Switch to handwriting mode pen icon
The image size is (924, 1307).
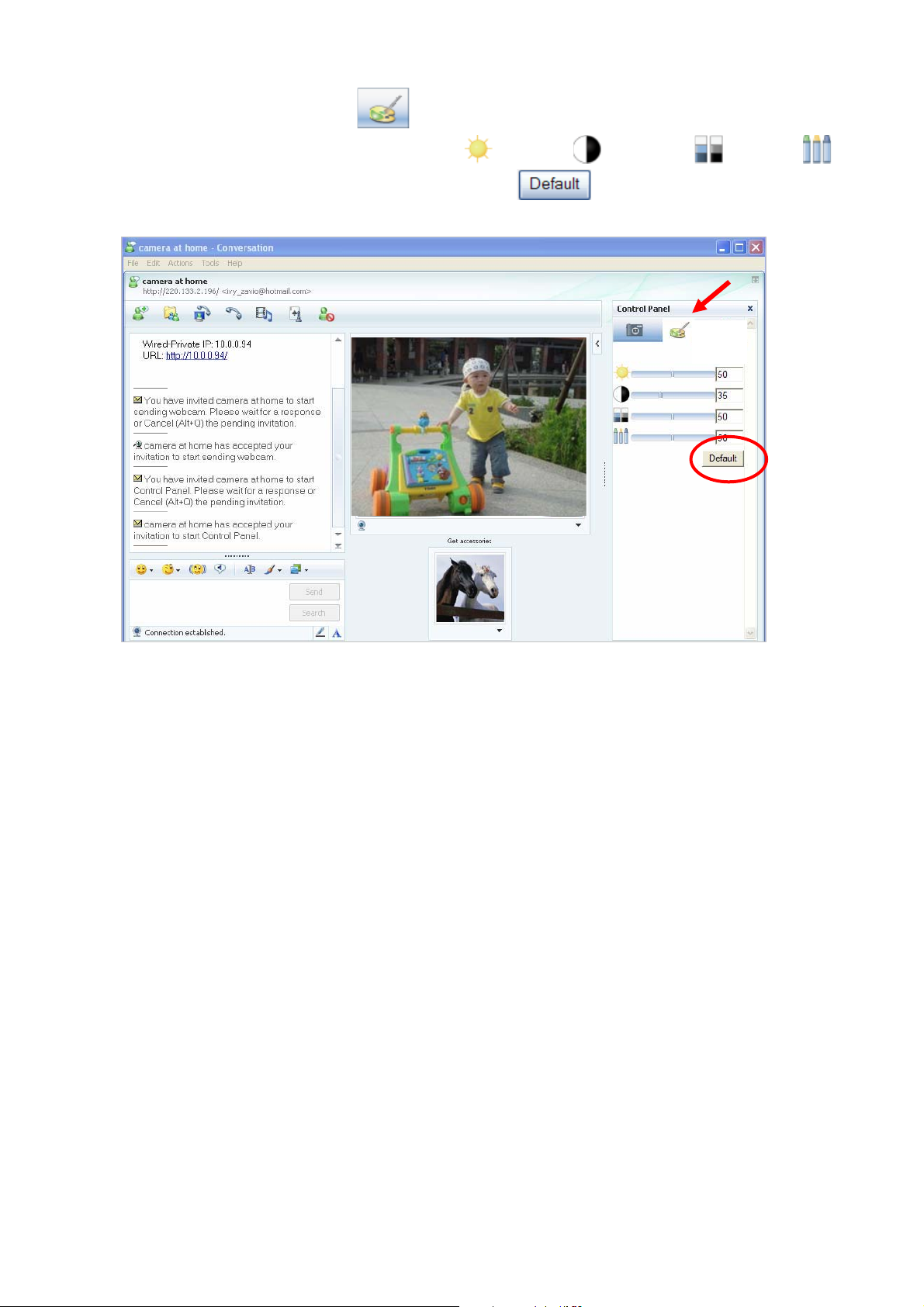tap(320, 633)
